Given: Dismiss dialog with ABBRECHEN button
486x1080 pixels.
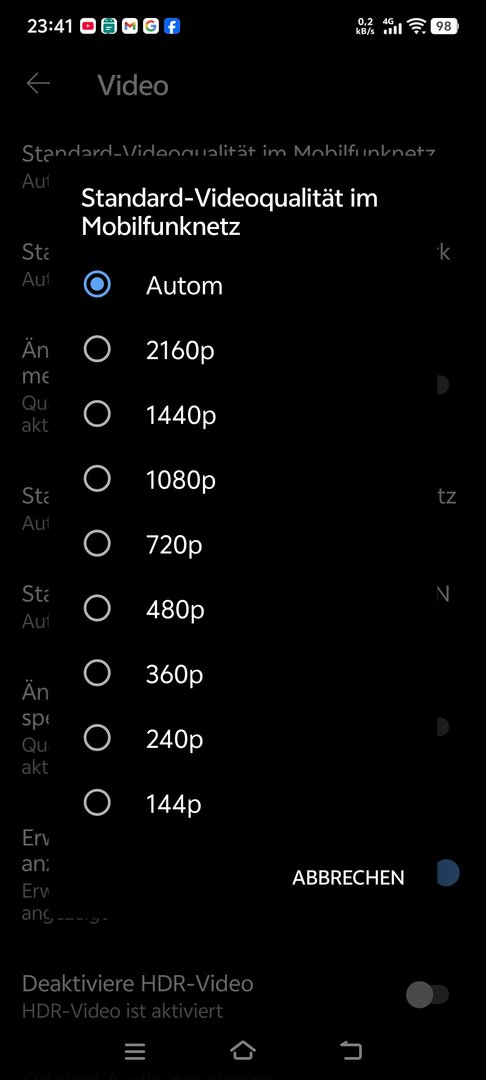Looking at the screenshot, I should pos(348,878).
